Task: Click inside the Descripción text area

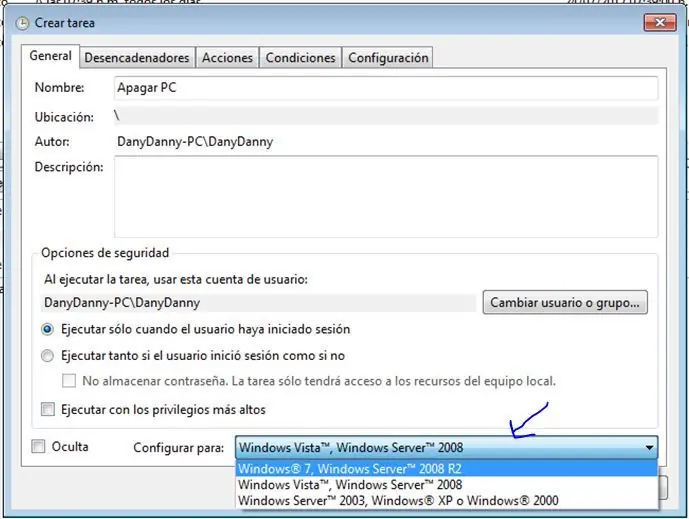Action: click(x=386, y=196)
